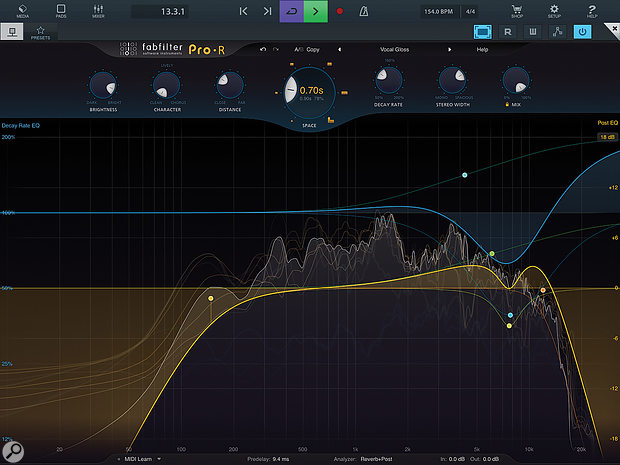Toggle the metronome
The height and width of the screenshot is (465, 620).
[364, 11]
